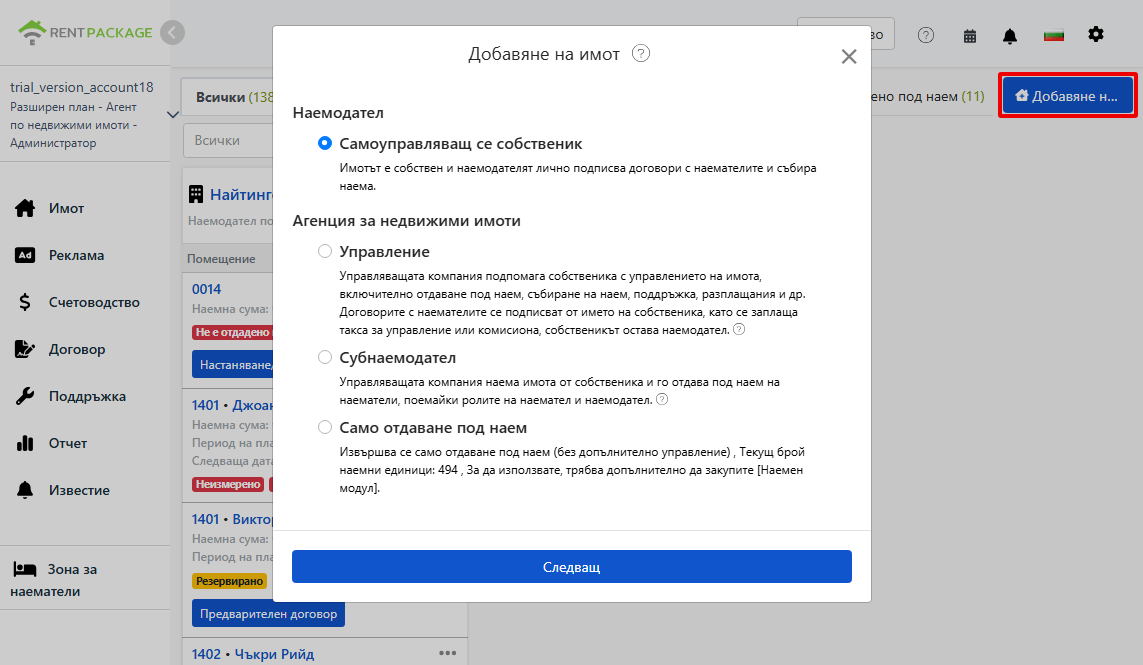Screen dimensions: 1143x665
Task: Open the calendar icon in the top bar
Action: pos(970,36)
